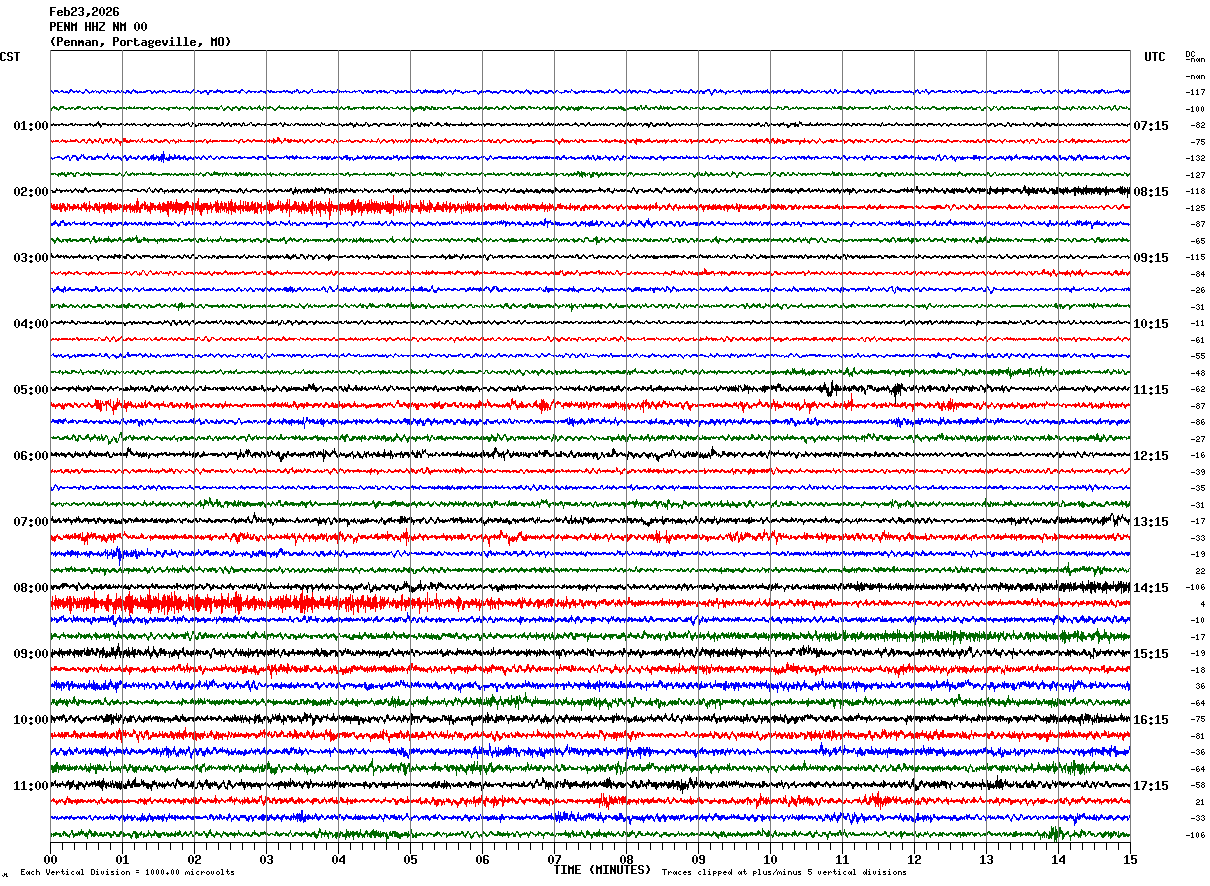Click the 10:00 CST hour label
This screenshot has width=1210, height=886.
(x=30, y=720)
